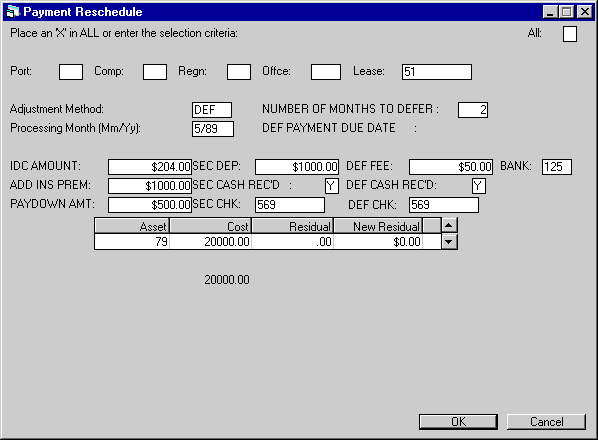
Task: Focus the Number of Months to Defer field
Action: tap(473, 110)
